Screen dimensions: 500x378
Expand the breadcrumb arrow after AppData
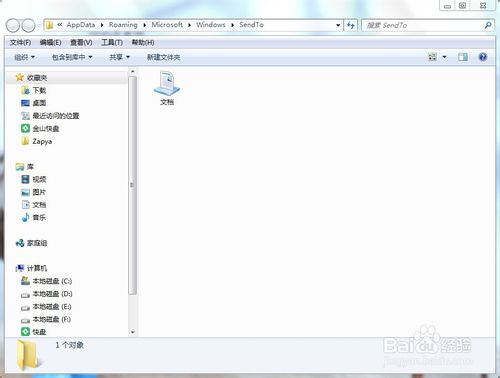point(102,25)
